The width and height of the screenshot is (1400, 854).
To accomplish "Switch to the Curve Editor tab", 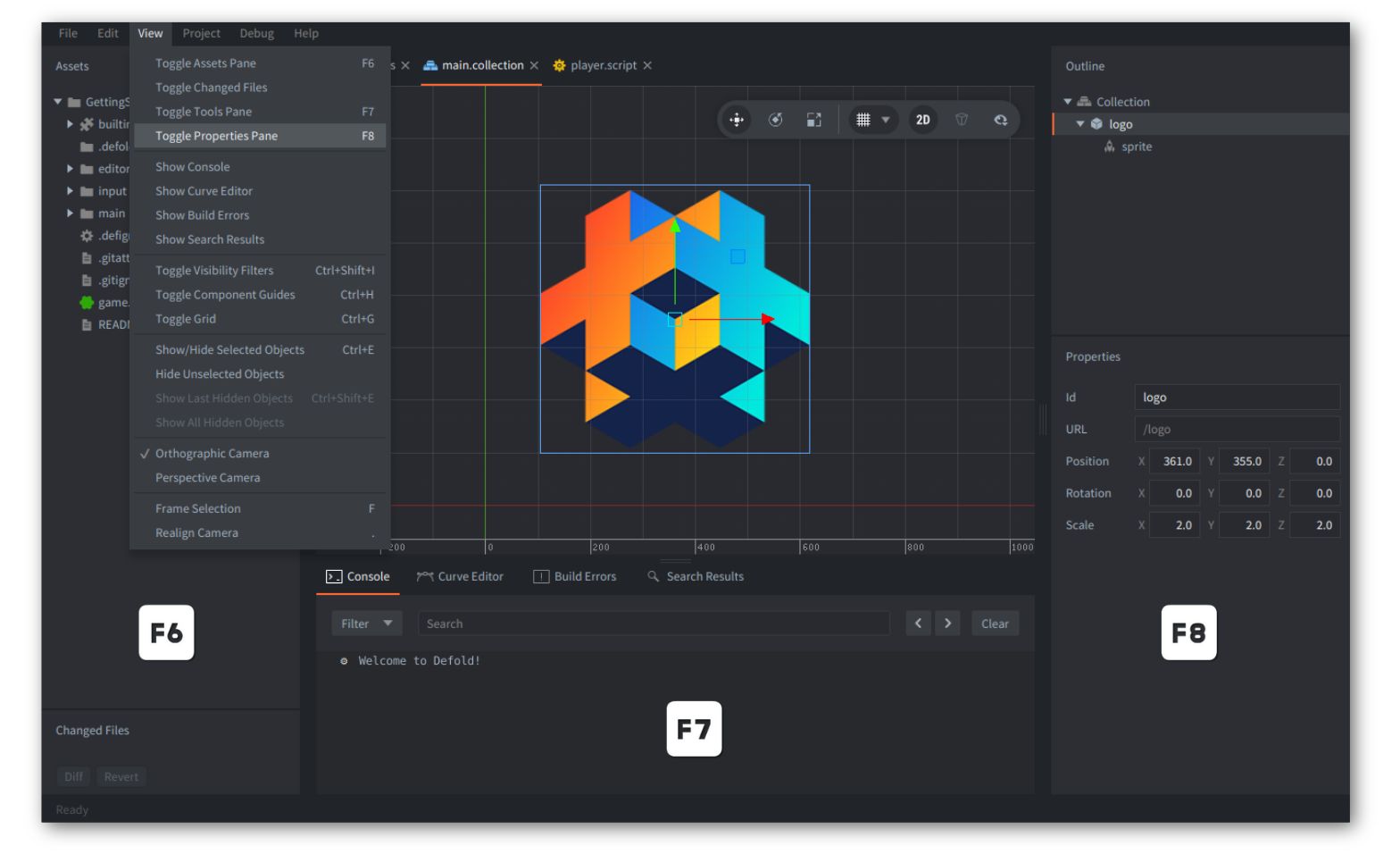I will point(461,577).
